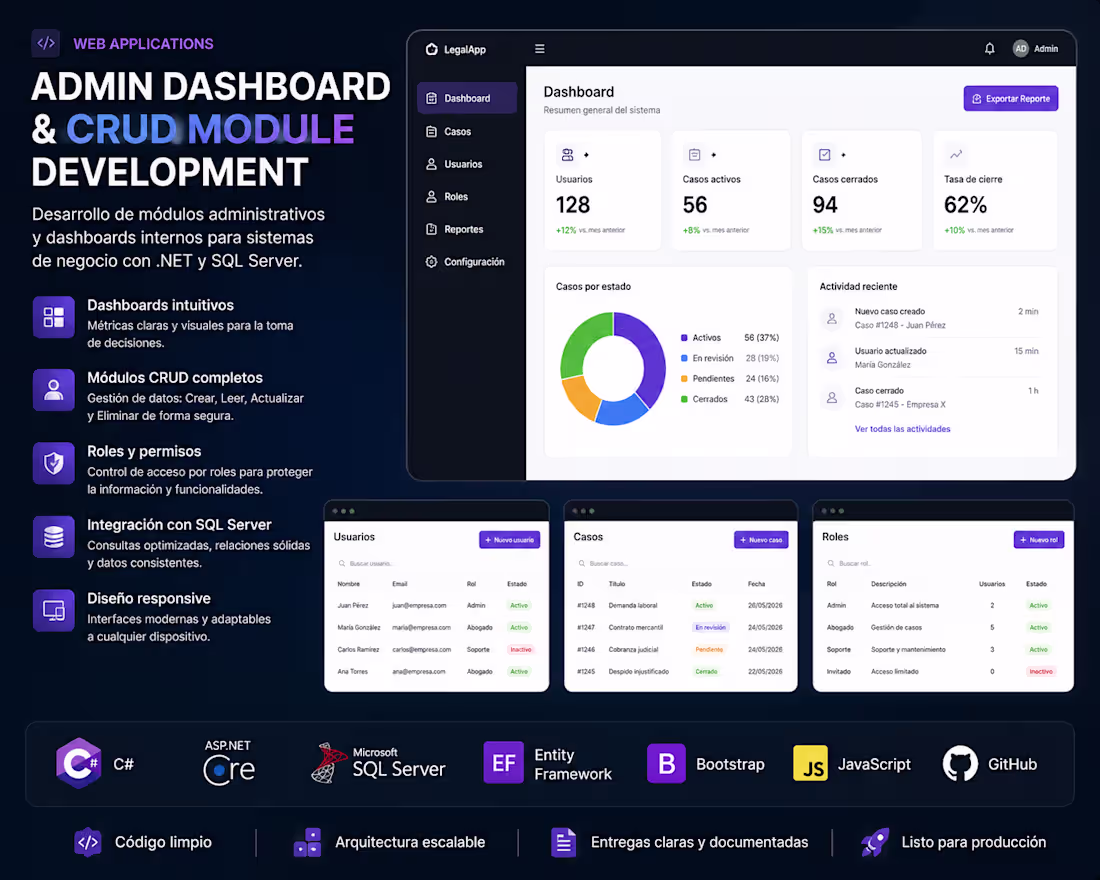Image resolution: width=1100 pixels, height=880 pixels.
Task: Click the code brackets icon beside WEB APPLICATIONS
Action: coord(46,44)
